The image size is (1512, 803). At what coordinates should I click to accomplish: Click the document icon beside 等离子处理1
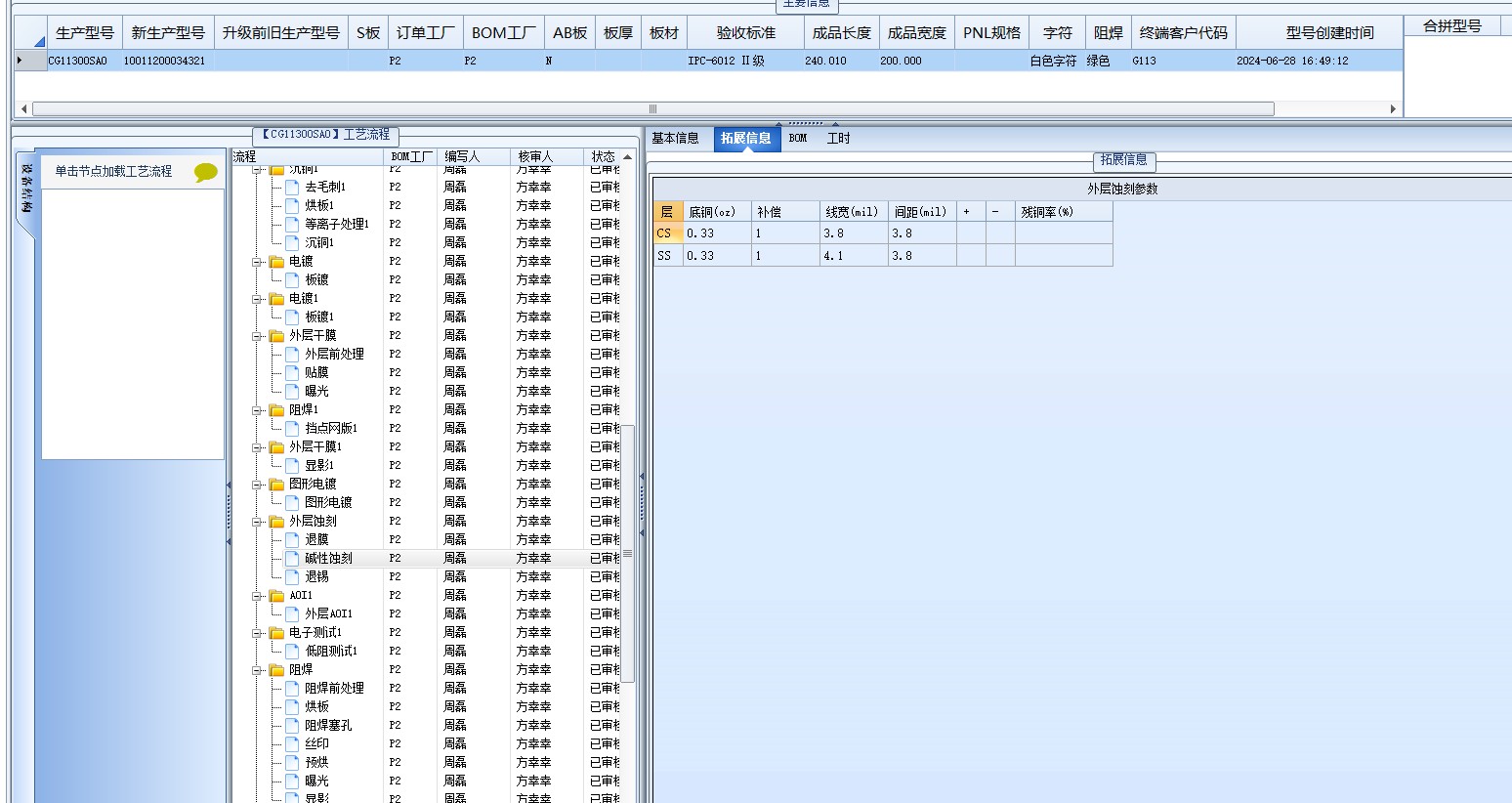click(292, 224)
